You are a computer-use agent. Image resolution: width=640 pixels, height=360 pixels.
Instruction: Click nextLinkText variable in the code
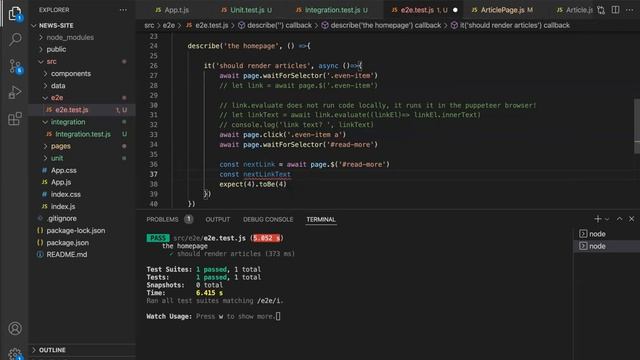pos(267,174)
